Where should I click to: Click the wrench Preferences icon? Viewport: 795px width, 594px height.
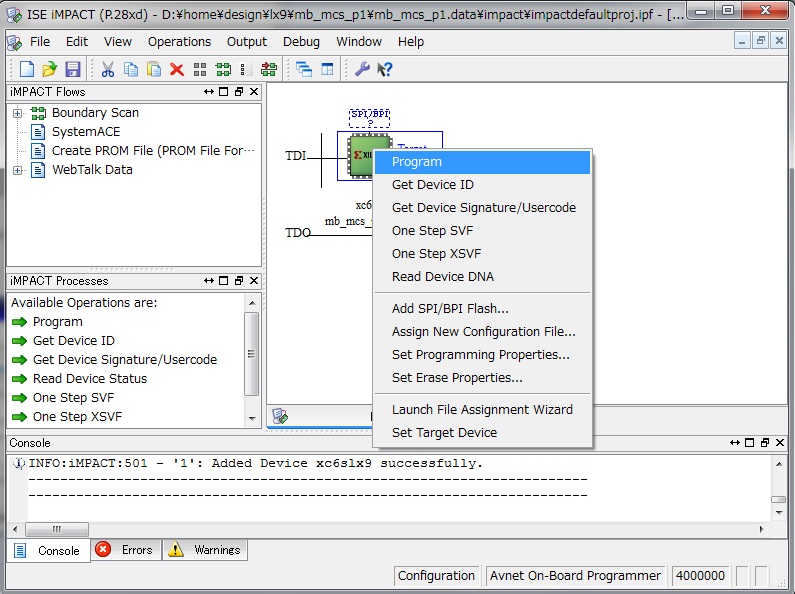pyautogui.click(x=362, y=69)
